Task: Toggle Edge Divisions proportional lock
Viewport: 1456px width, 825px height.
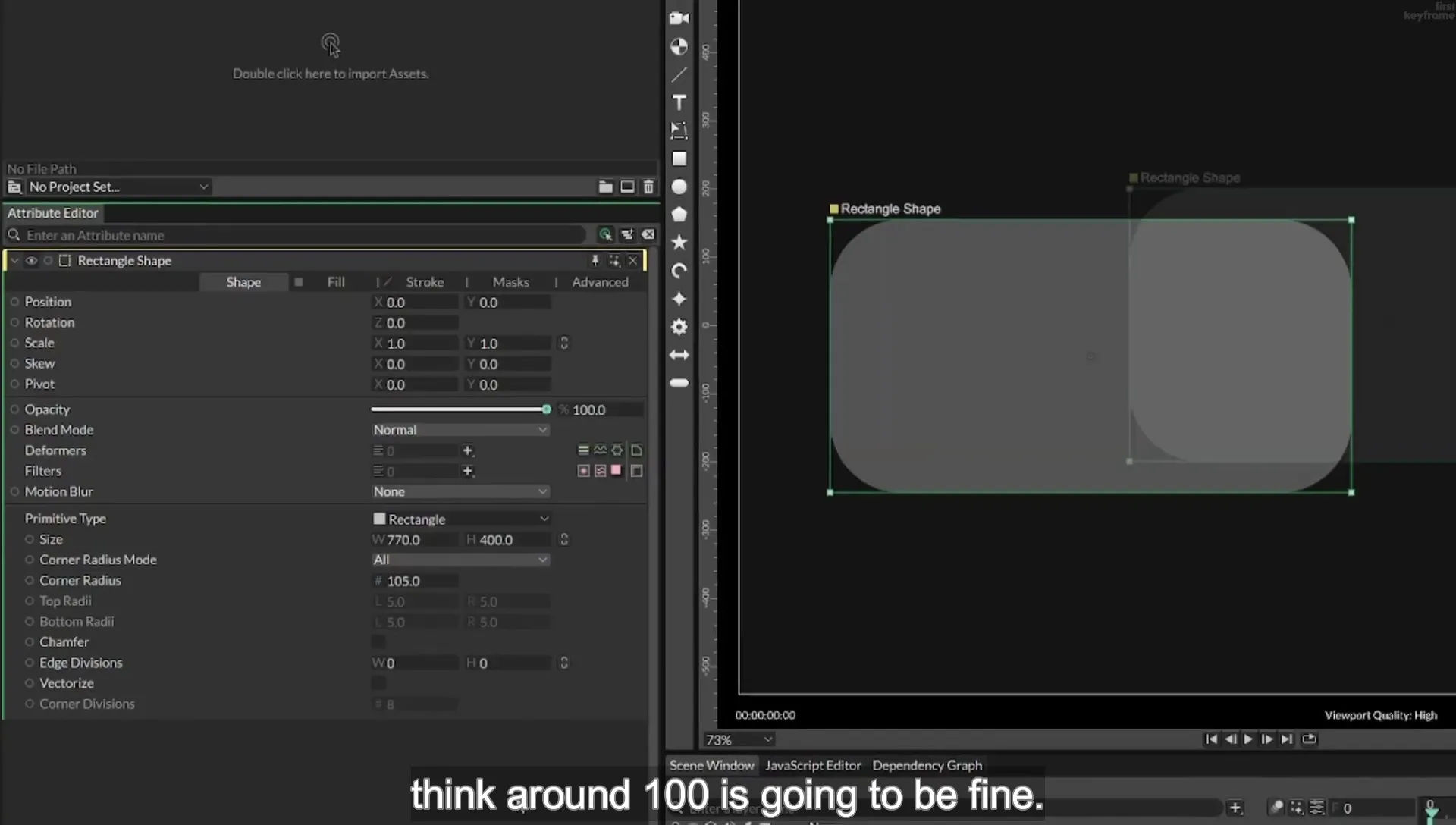Action: (563, 663)
